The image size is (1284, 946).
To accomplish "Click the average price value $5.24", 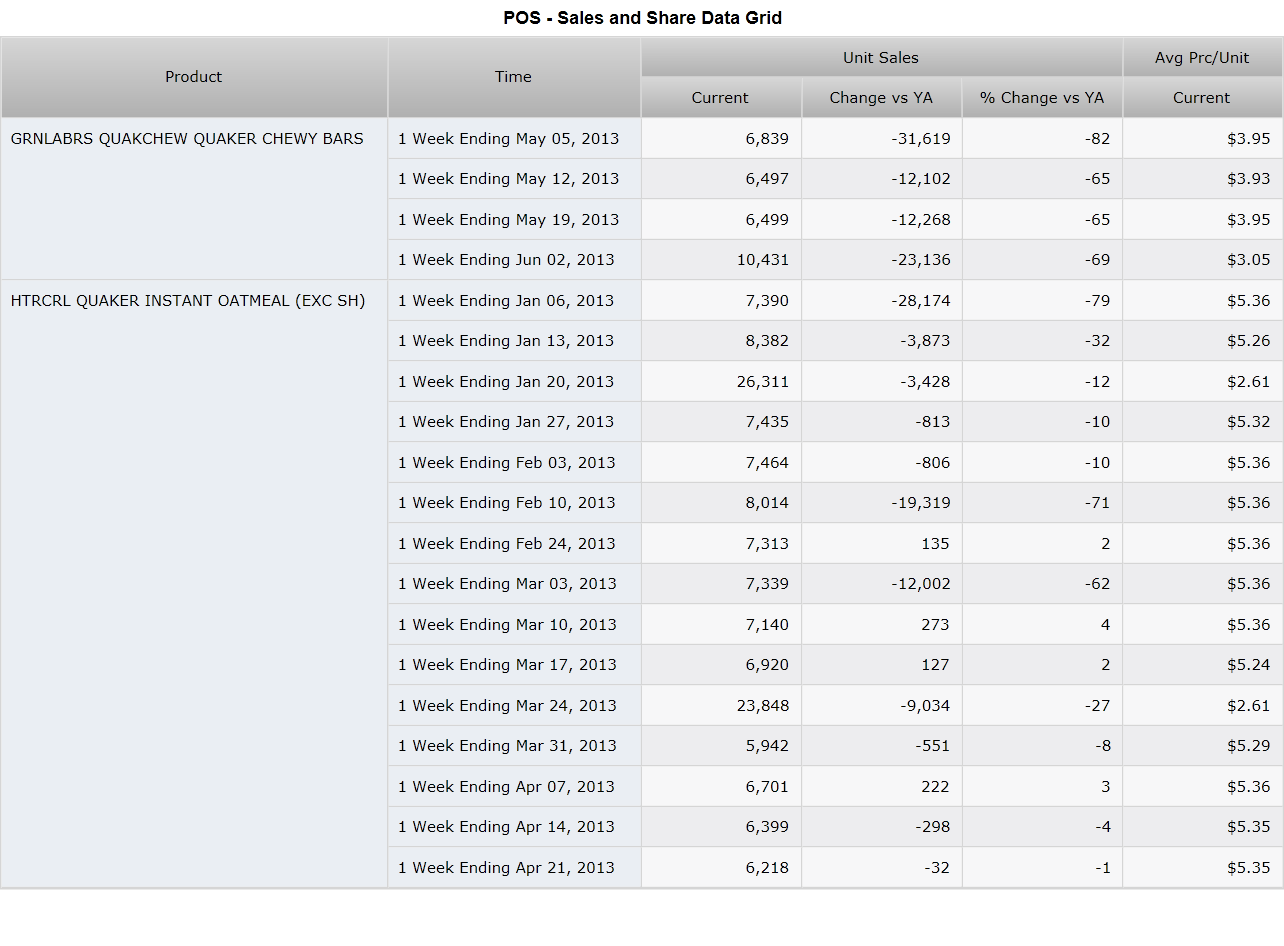I will (x=1249, y=665).
